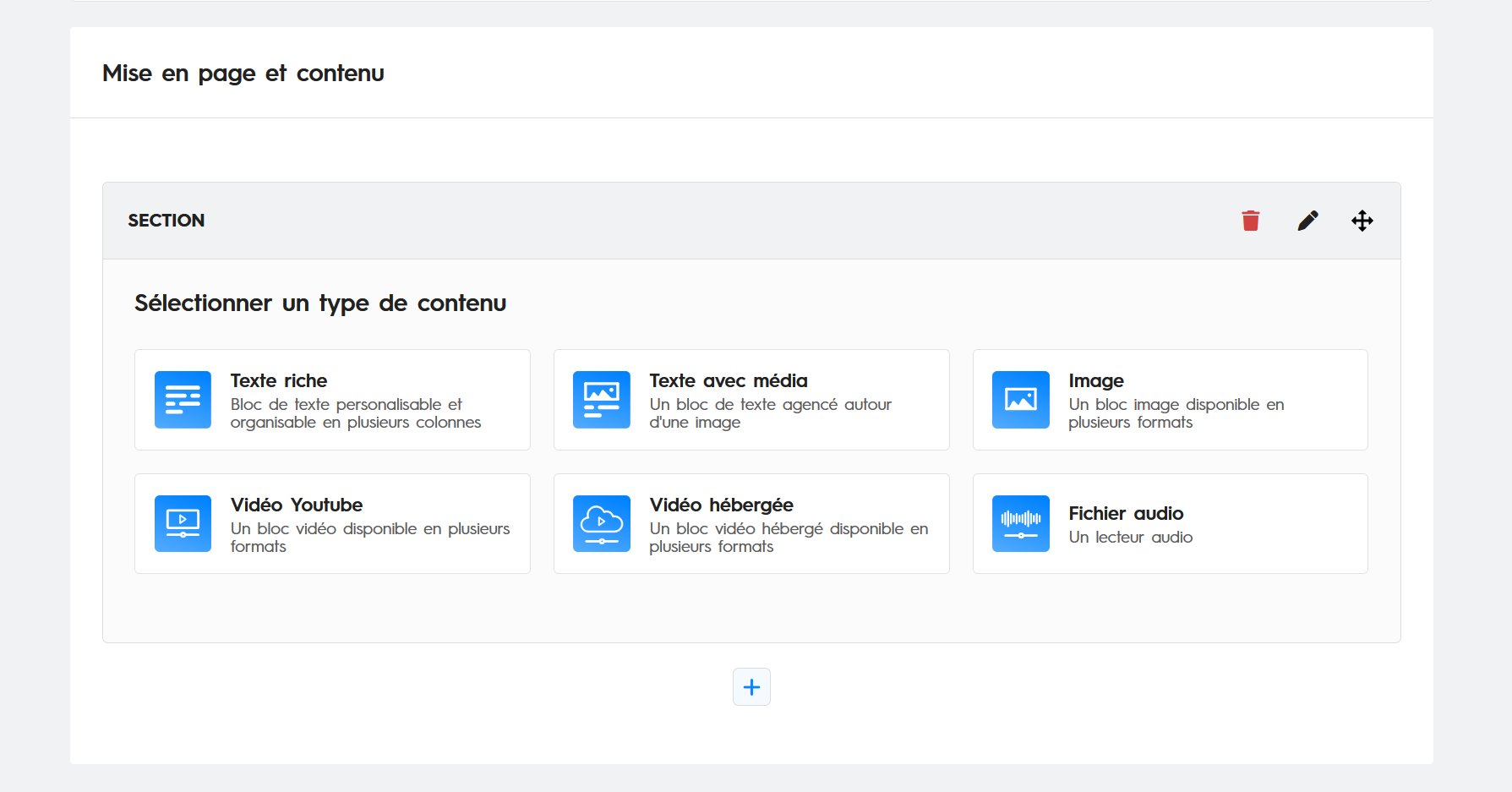Pick the Vidéo hébergée title
Screen dimensions: 1512x792
721,505
